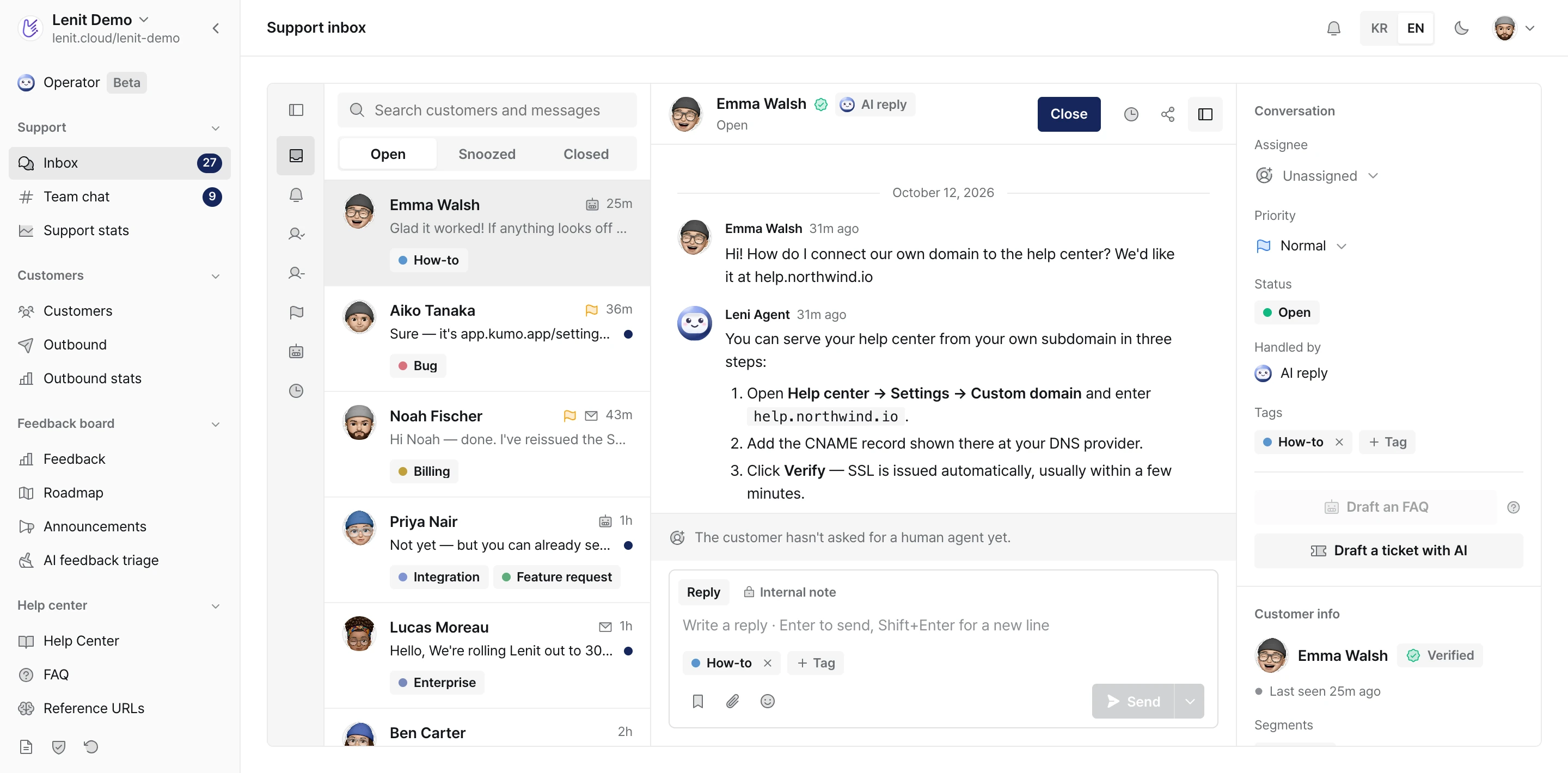Viewport: 1568px width, 773px height.
Task: Select the flag filter in icon rail
Action: pyautogui.click(x=296, y=312)
